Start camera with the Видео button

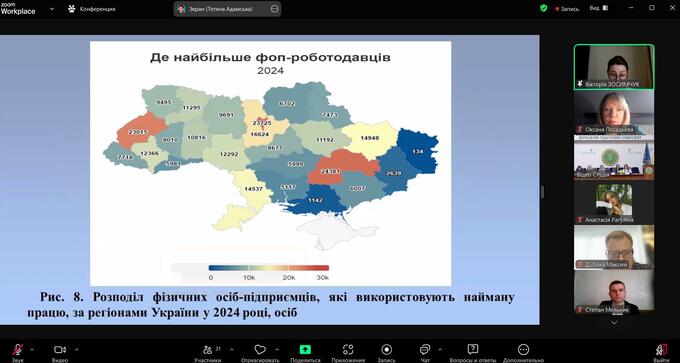pyautogui.click(x=60, y=350)
